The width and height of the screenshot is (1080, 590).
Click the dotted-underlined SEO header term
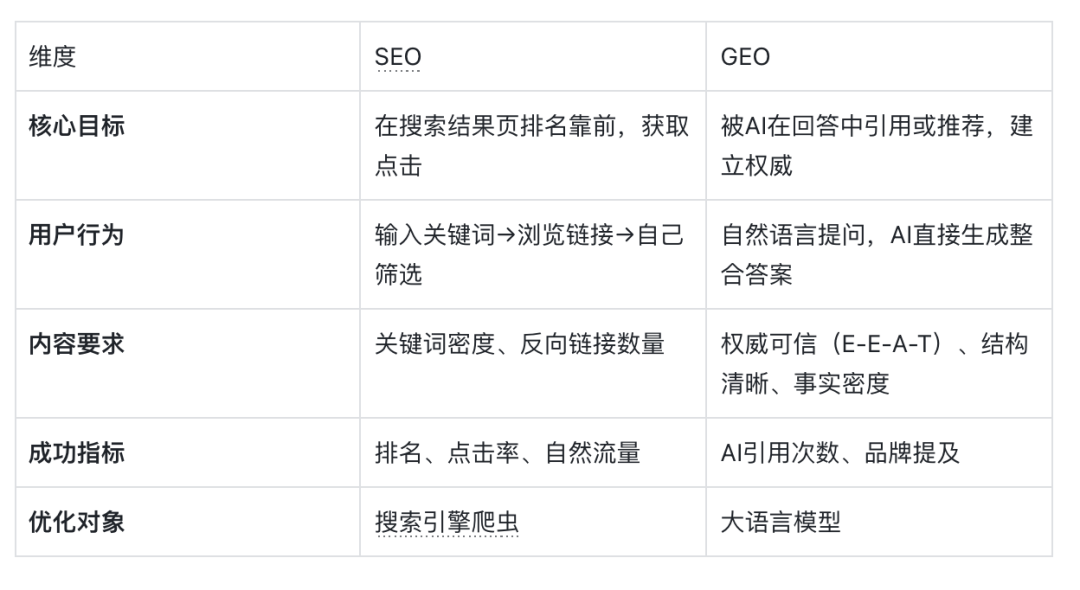[x=397, y=56]
